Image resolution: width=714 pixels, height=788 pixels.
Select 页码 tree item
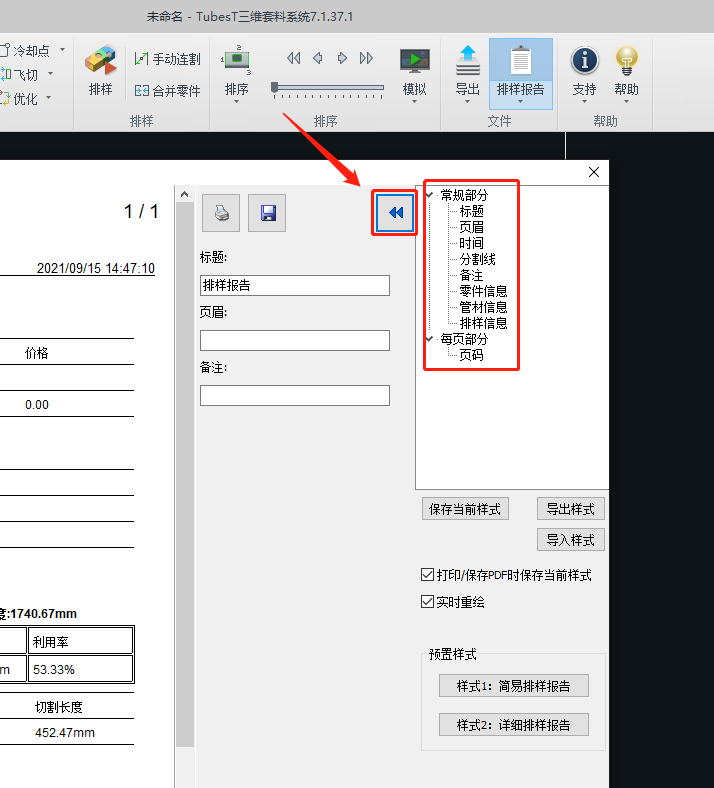[x=471, y=355]
